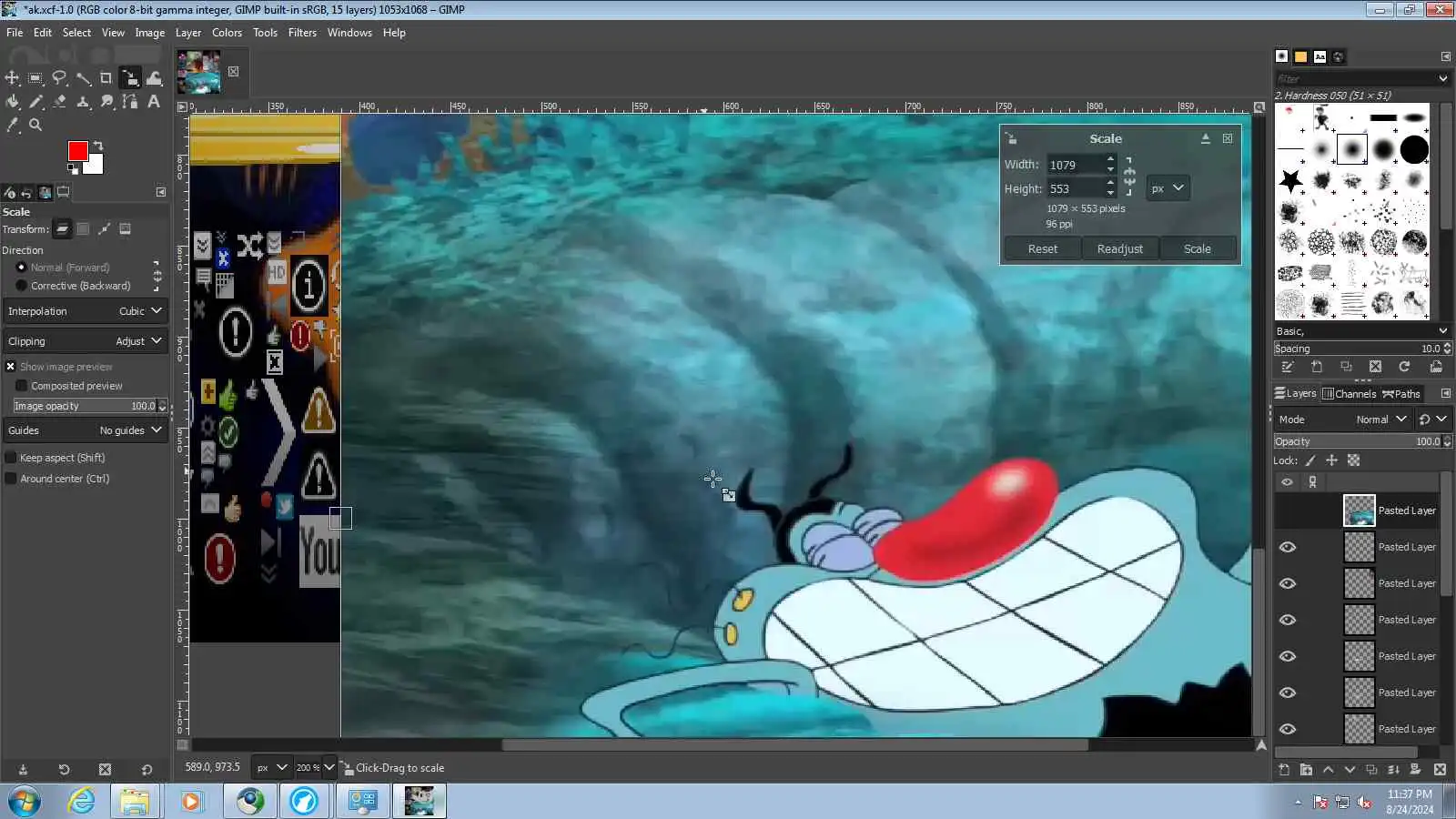Viewport: 1456px width, 819px height.
Task: Set transform target to Layer
Action: [x=62, y=229]
